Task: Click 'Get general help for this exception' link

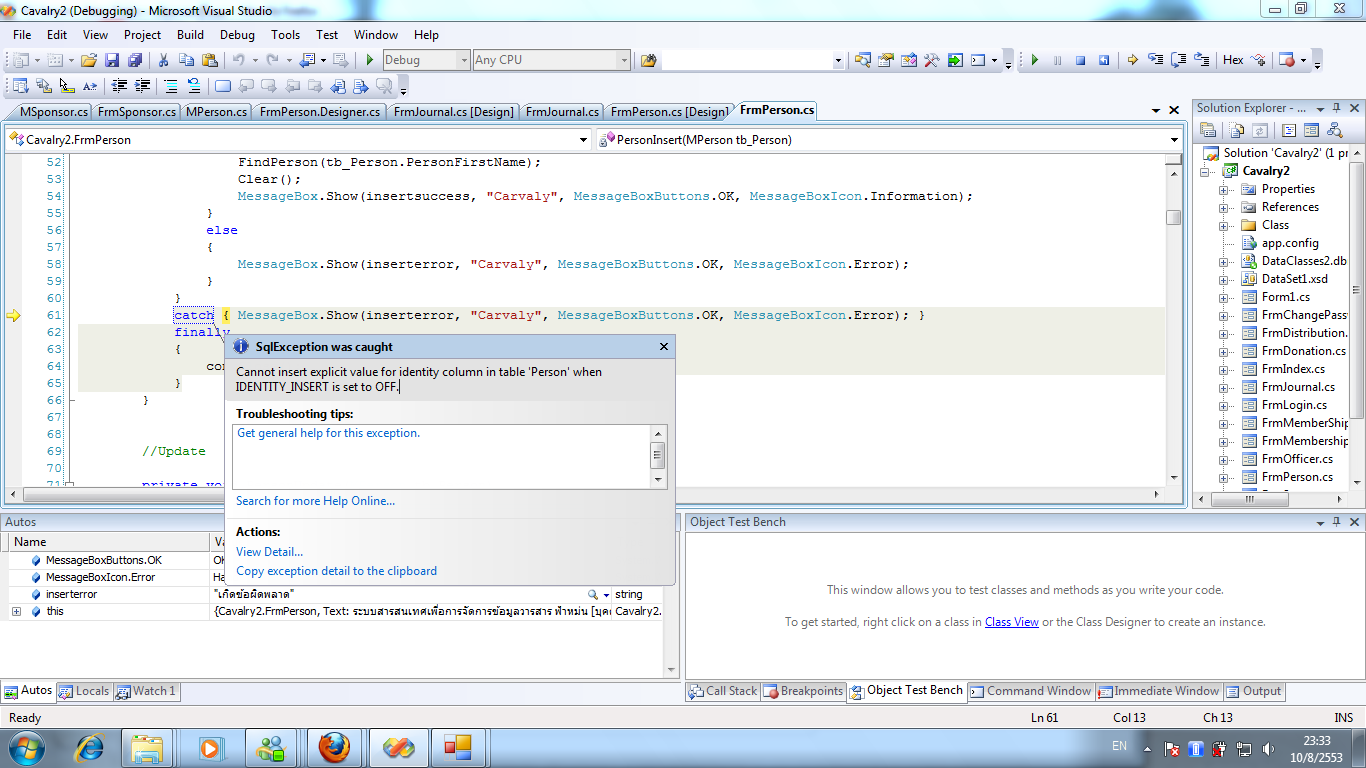Action: [x=328, y=433]
